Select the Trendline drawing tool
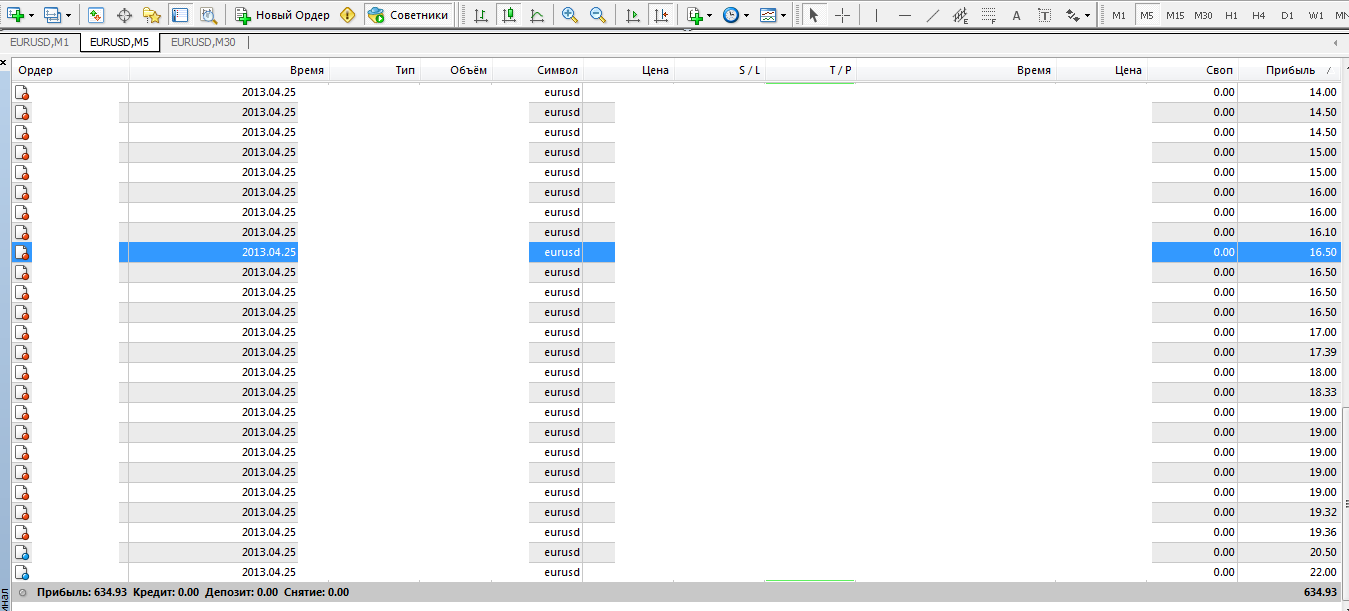 click(x=932, y=15)
